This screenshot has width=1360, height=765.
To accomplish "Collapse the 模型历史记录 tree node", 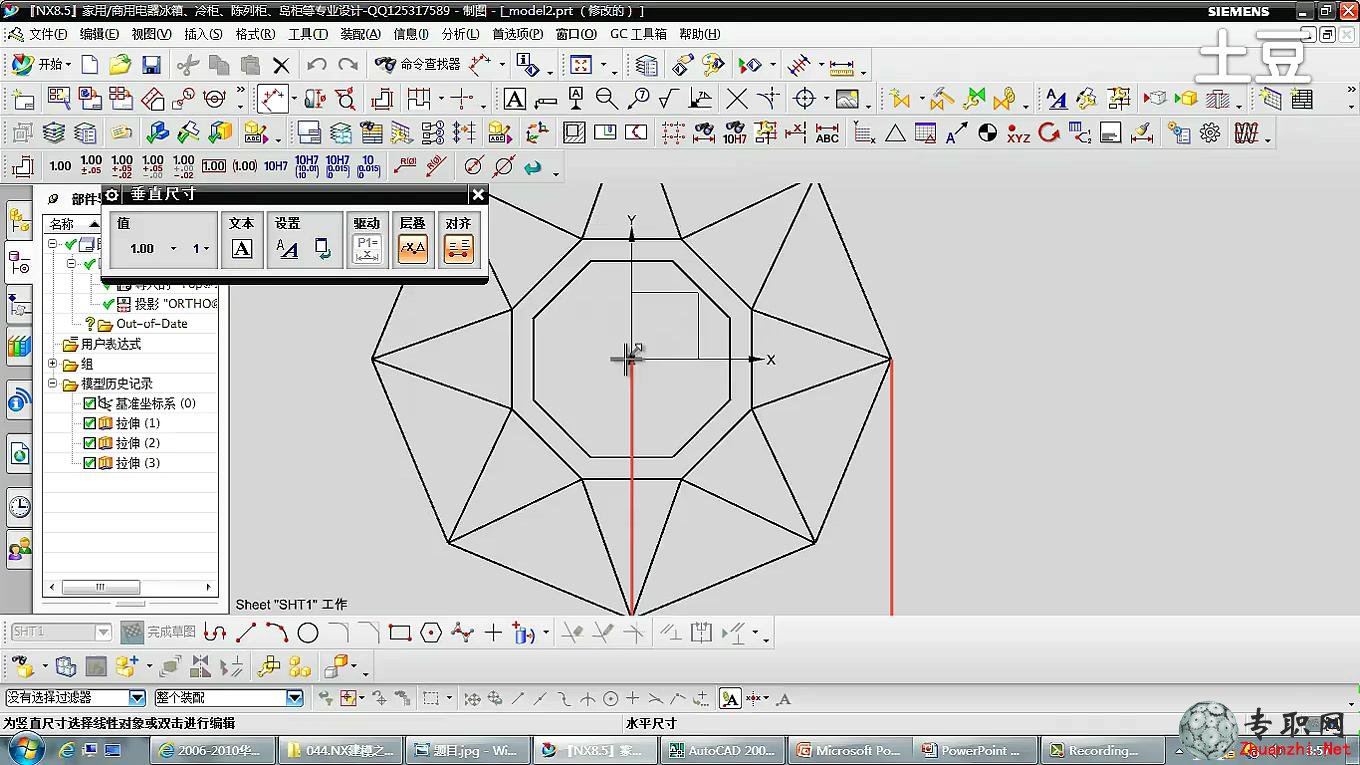I will 53,384.
